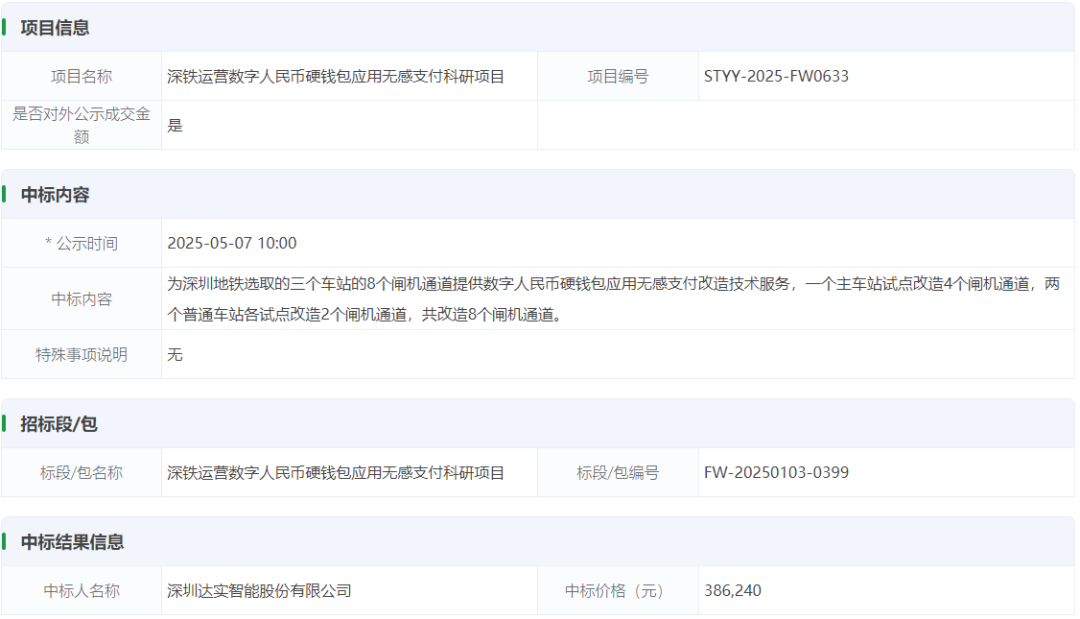Screen dimensions: 1080x619
Task: Click the 无 value for 特殊事项说明
Action: [175, 354]
